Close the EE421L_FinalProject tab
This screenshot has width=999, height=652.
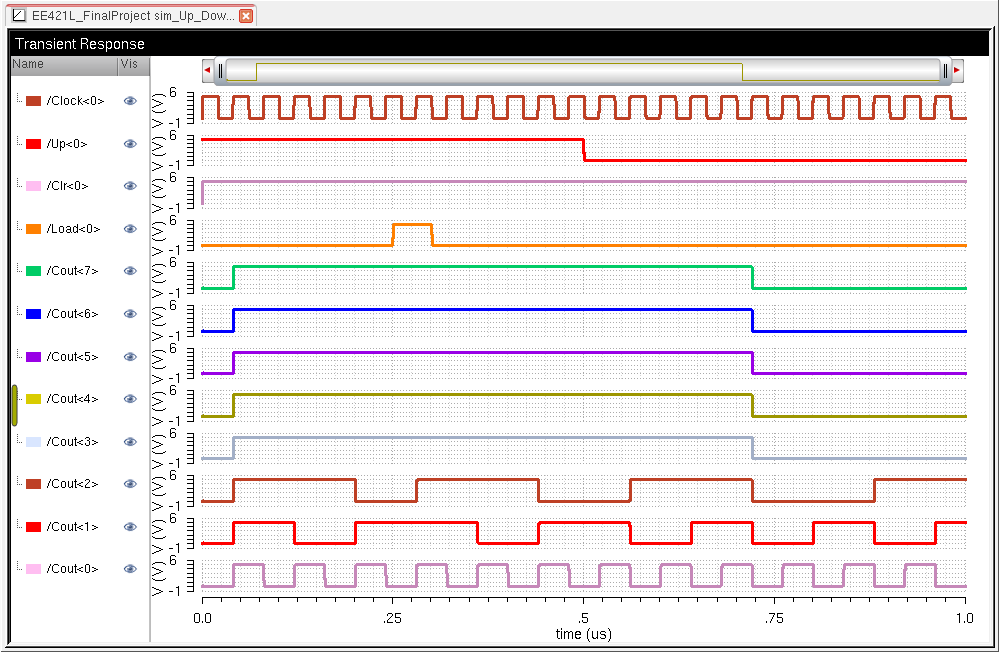click(246, 16)
